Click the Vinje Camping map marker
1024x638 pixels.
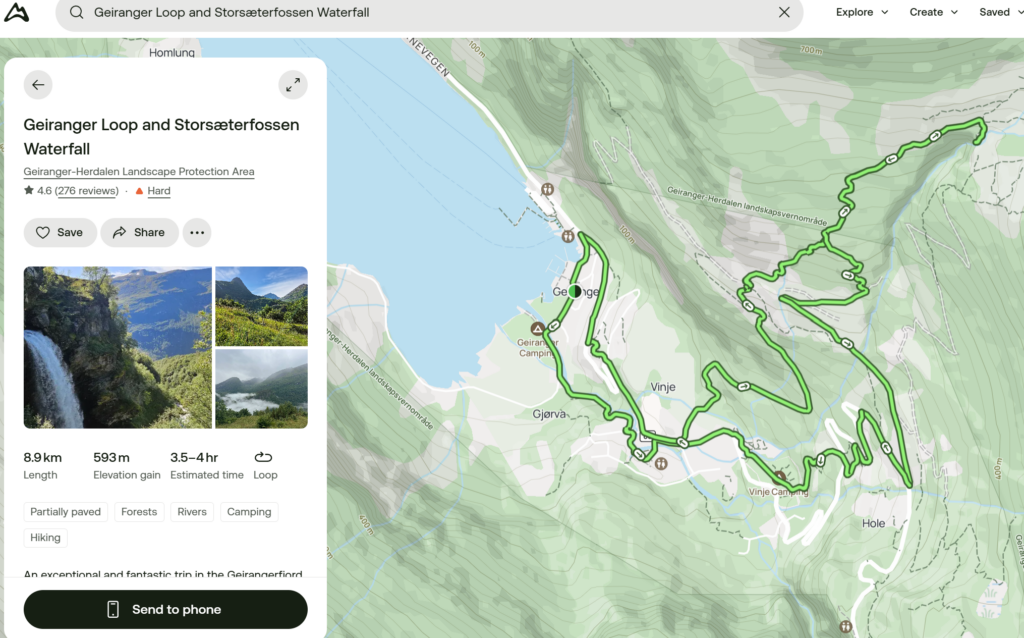coord(779,477)
